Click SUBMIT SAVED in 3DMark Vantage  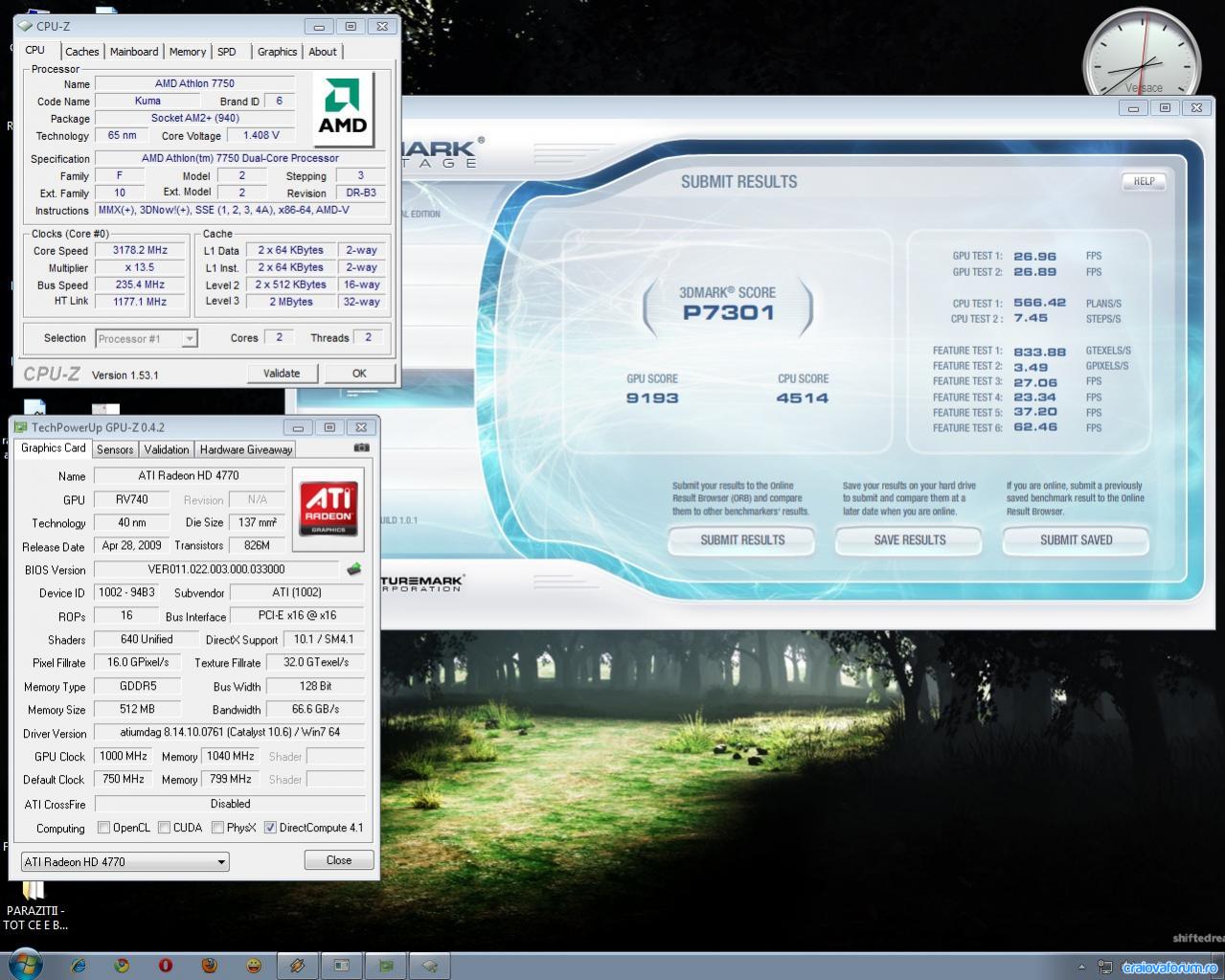coord(1077,540)
